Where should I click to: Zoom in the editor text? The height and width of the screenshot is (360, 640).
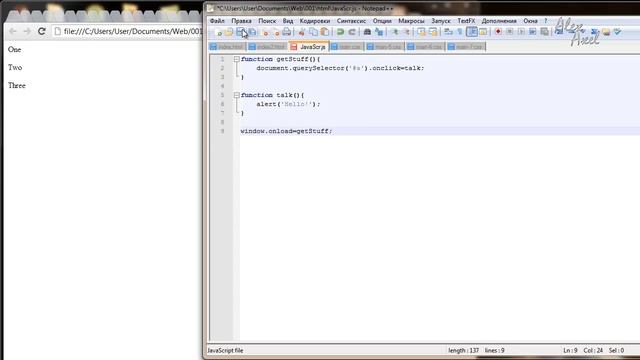pyautogui.click(x=395, y=32)
